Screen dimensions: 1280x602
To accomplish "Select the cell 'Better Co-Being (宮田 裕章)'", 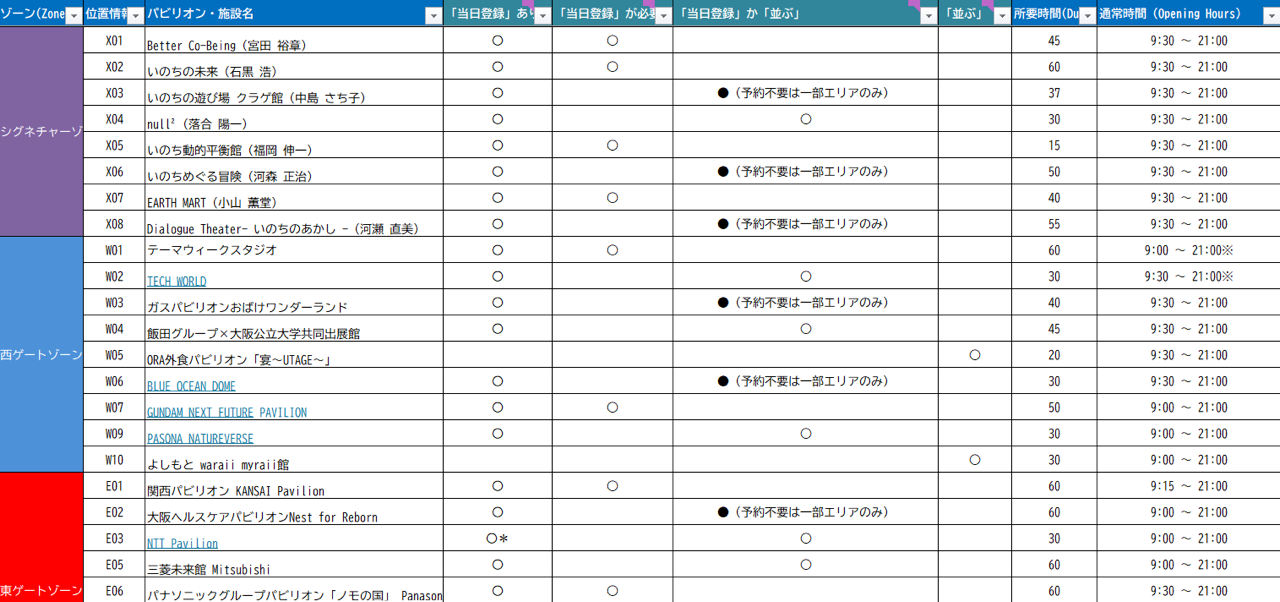I will (294, 41).
